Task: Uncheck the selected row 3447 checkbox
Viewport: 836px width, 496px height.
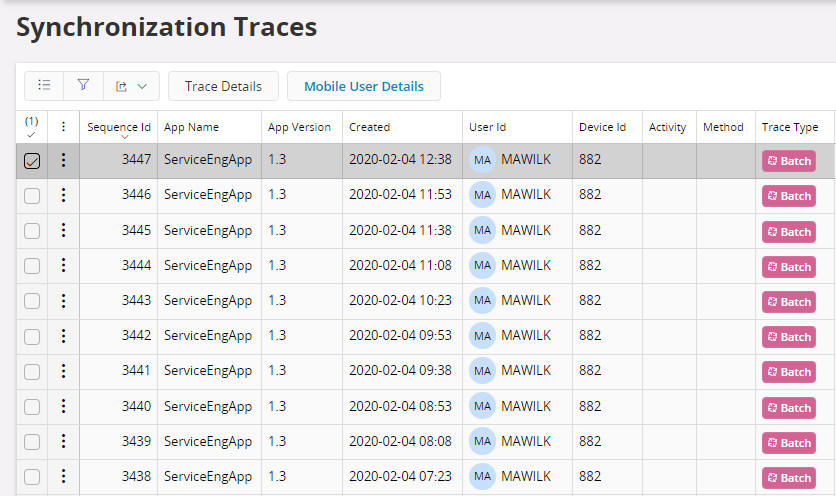Action: coord(32,161)
